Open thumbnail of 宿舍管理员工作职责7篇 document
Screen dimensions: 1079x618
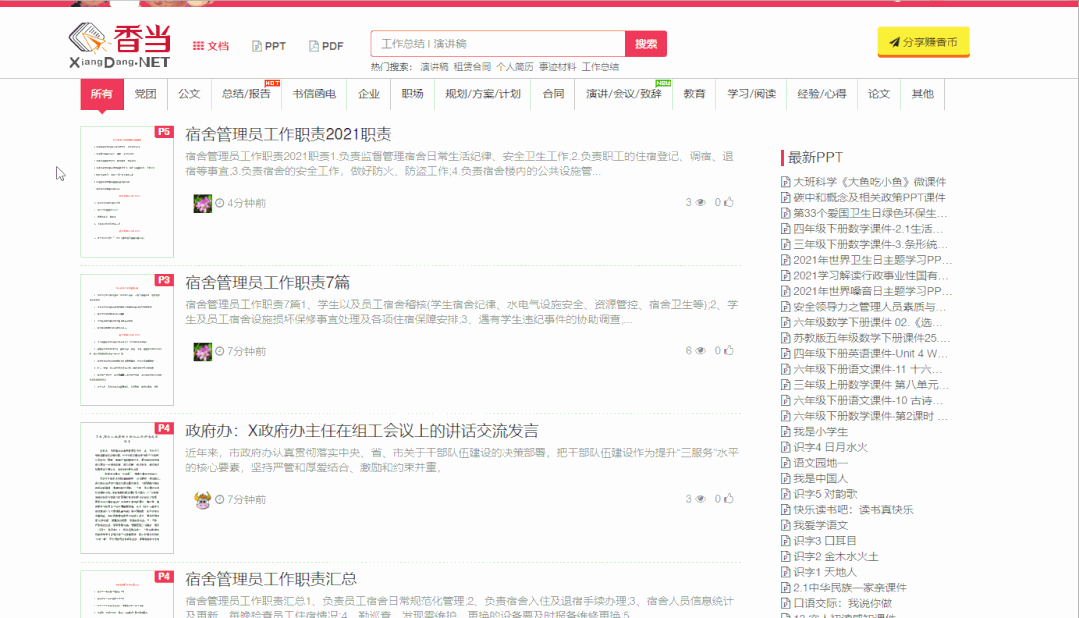coord(127,340)
